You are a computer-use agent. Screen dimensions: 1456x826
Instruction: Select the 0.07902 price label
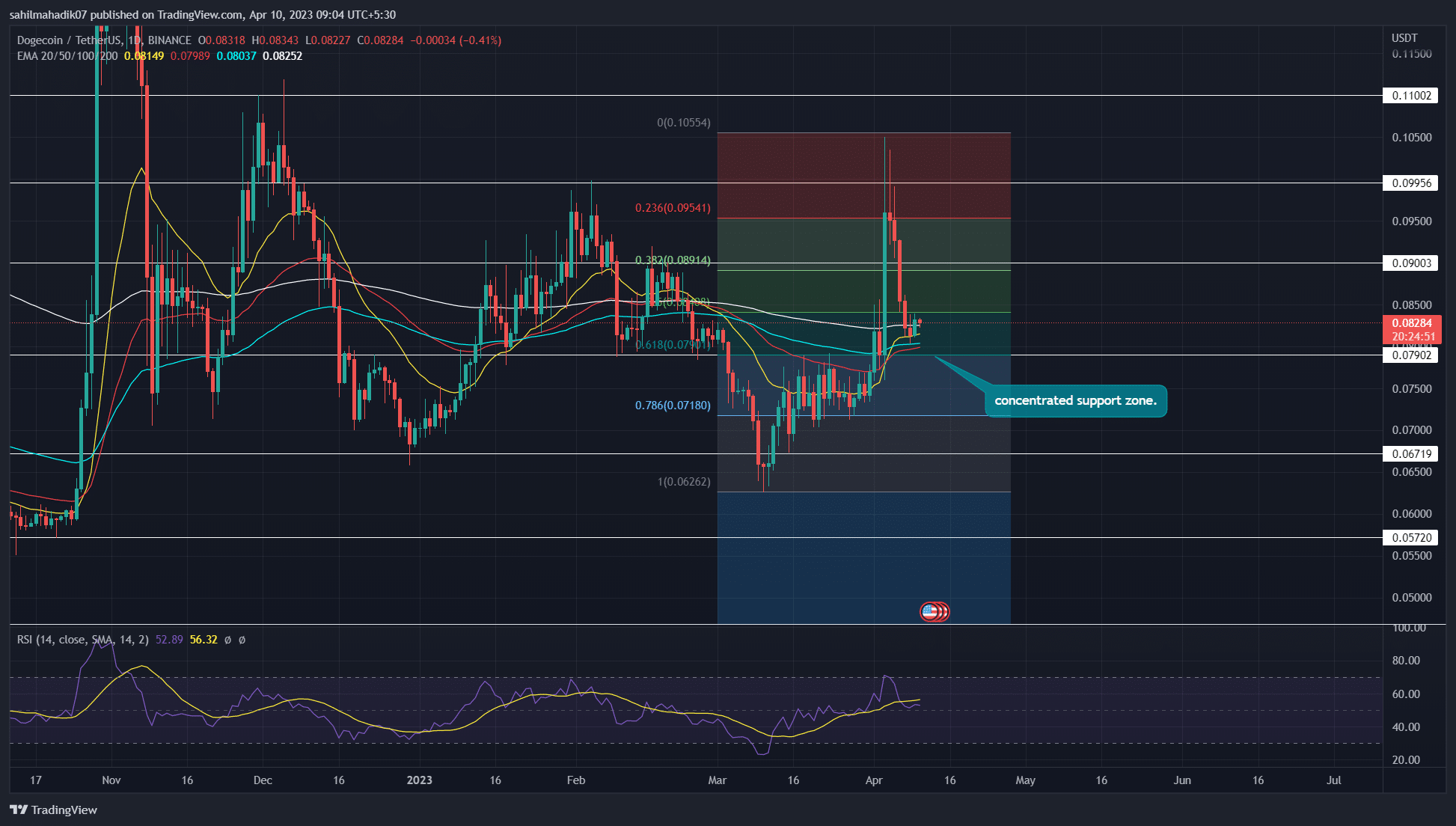point(1410,355)
